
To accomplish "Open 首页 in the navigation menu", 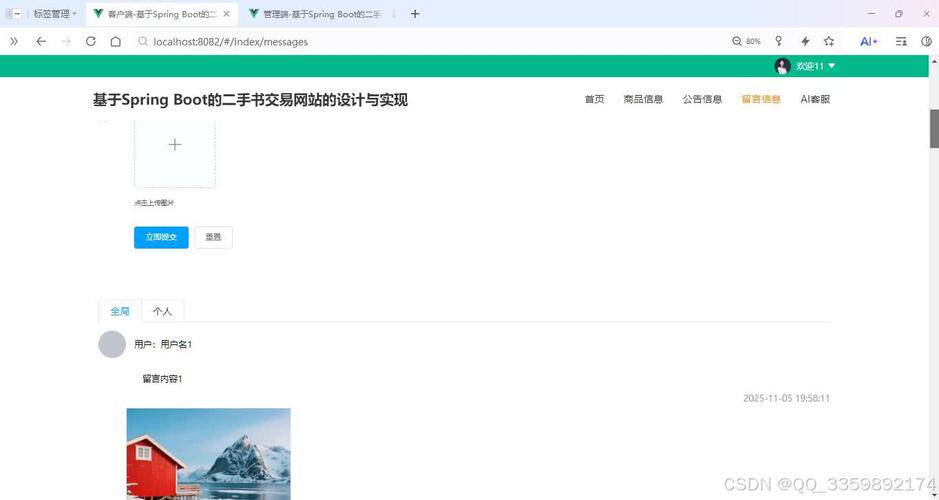I will point(594,99).
